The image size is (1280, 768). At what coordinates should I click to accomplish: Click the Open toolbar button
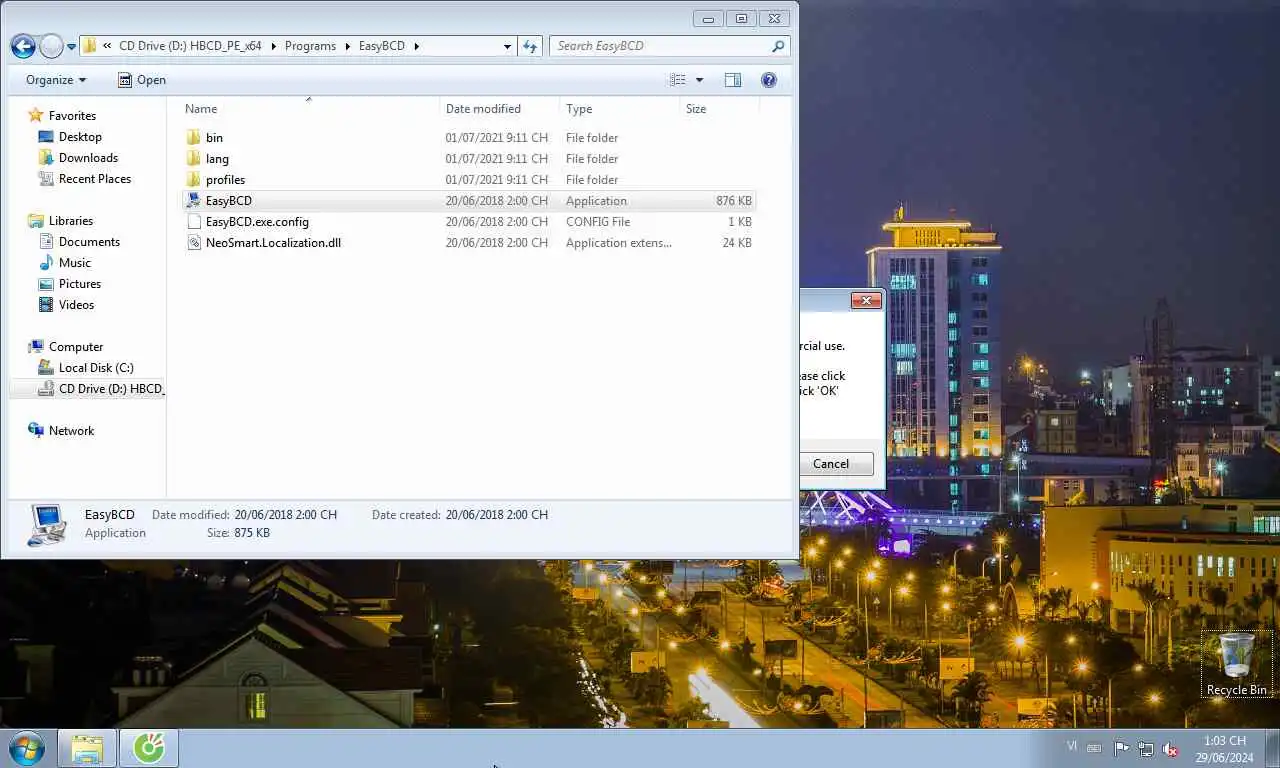[x=142, y=80]
